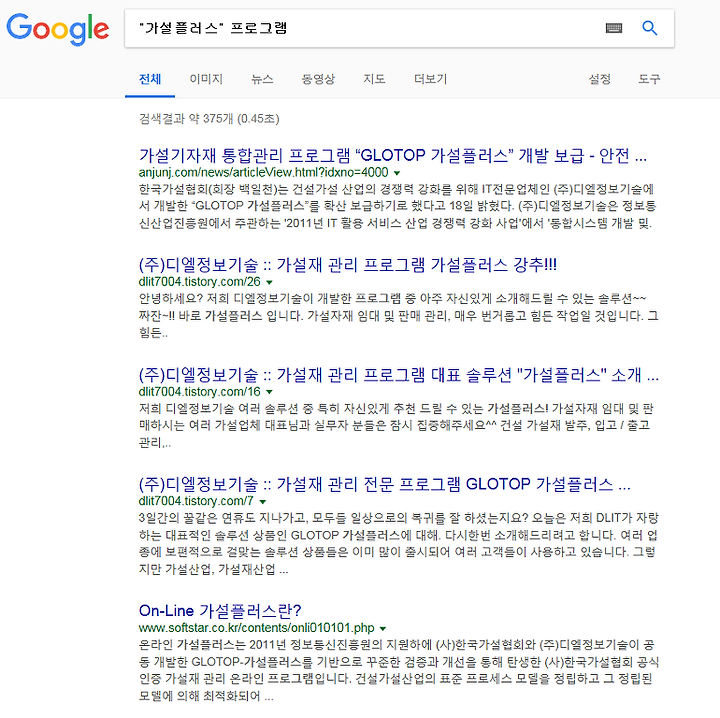Switch to the 뉴스 tab

click(x=262, y=79)
